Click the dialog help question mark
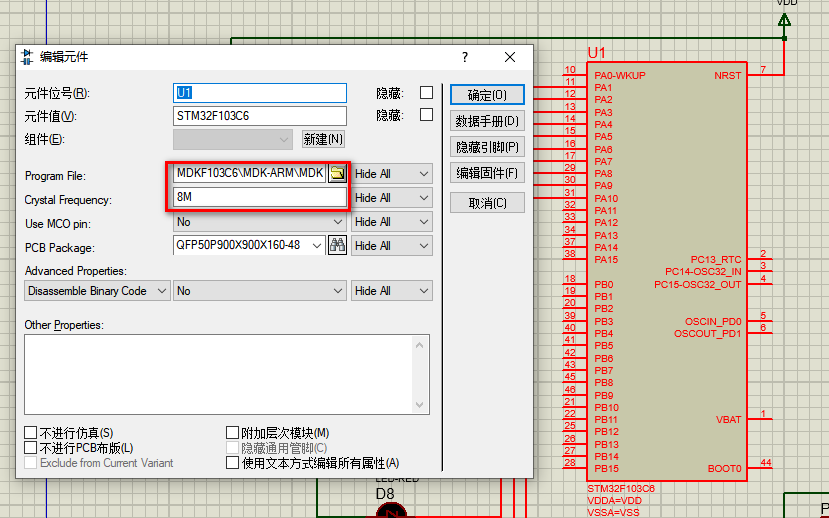 pos(465,57)
